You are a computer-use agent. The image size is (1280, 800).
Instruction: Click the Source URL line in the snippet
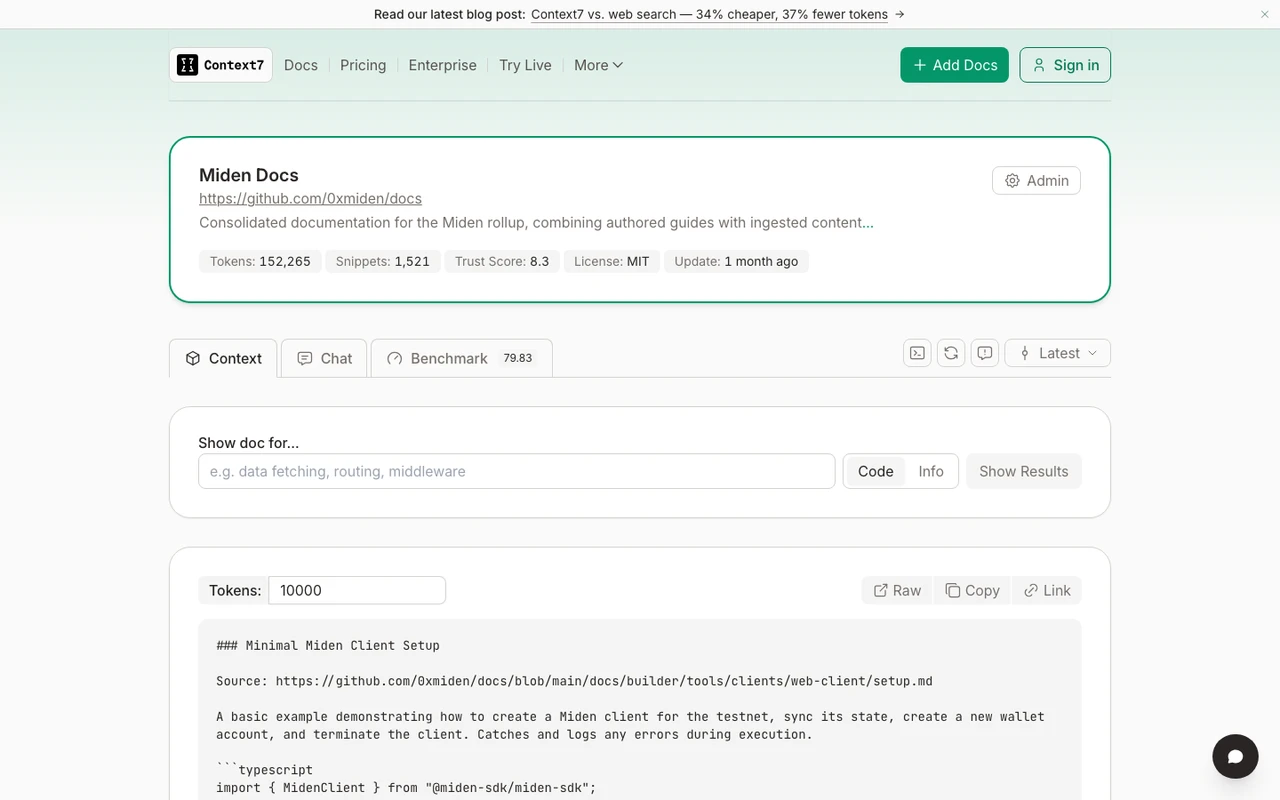pos(574,681)
